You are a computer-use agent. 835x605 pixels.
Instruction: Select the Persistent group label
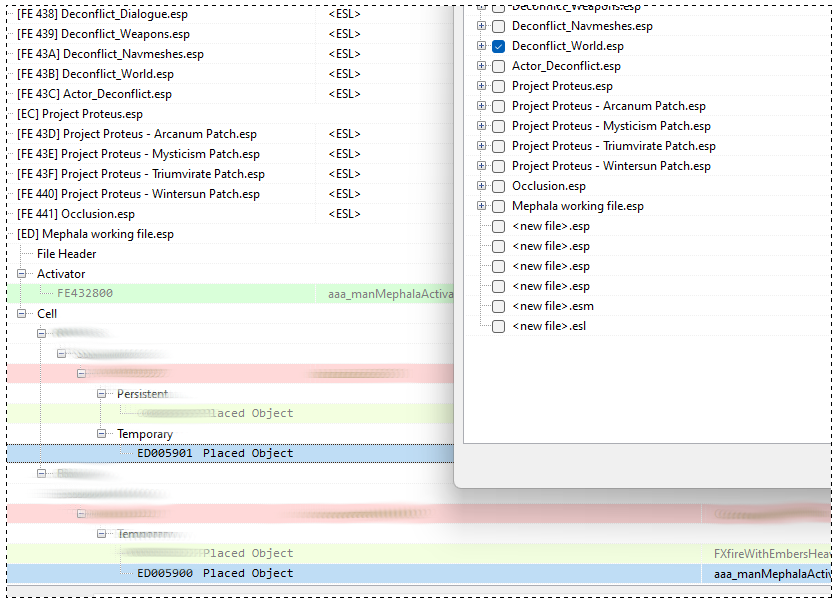coord(142,394)
